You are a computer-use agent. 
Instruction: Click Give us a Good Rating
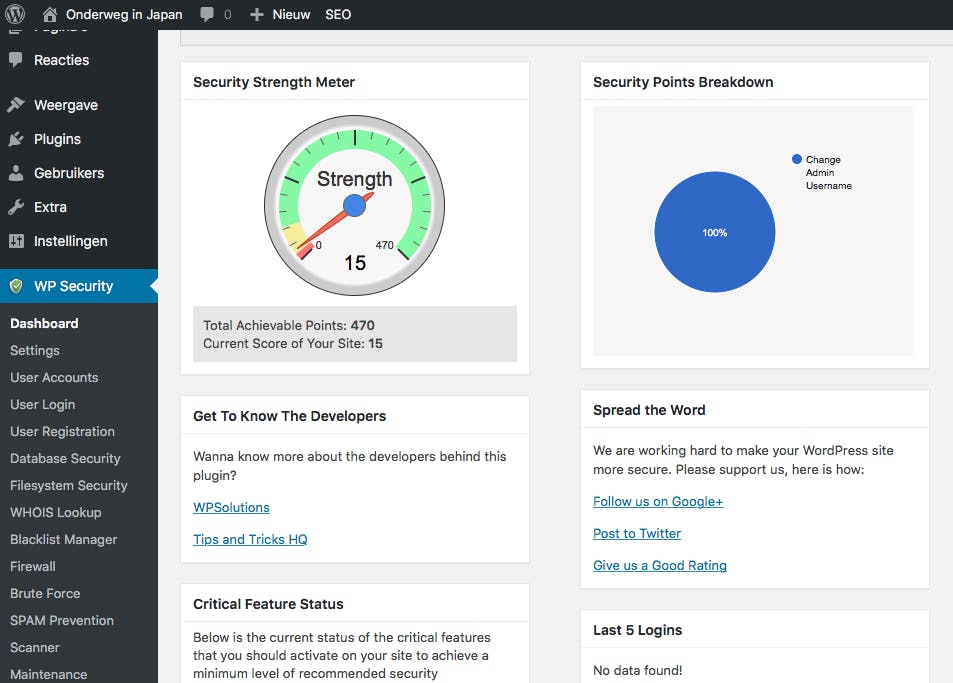point(660,565)
